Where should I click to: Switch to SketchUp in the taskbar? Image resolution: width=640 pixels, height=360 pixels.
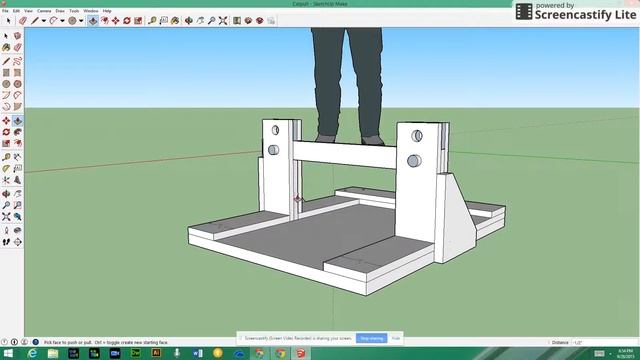pos(301,353)
